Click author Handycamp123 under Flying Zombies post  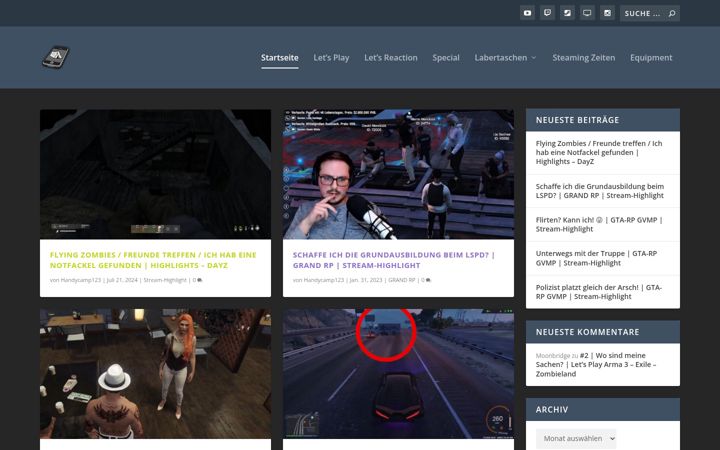80,280
